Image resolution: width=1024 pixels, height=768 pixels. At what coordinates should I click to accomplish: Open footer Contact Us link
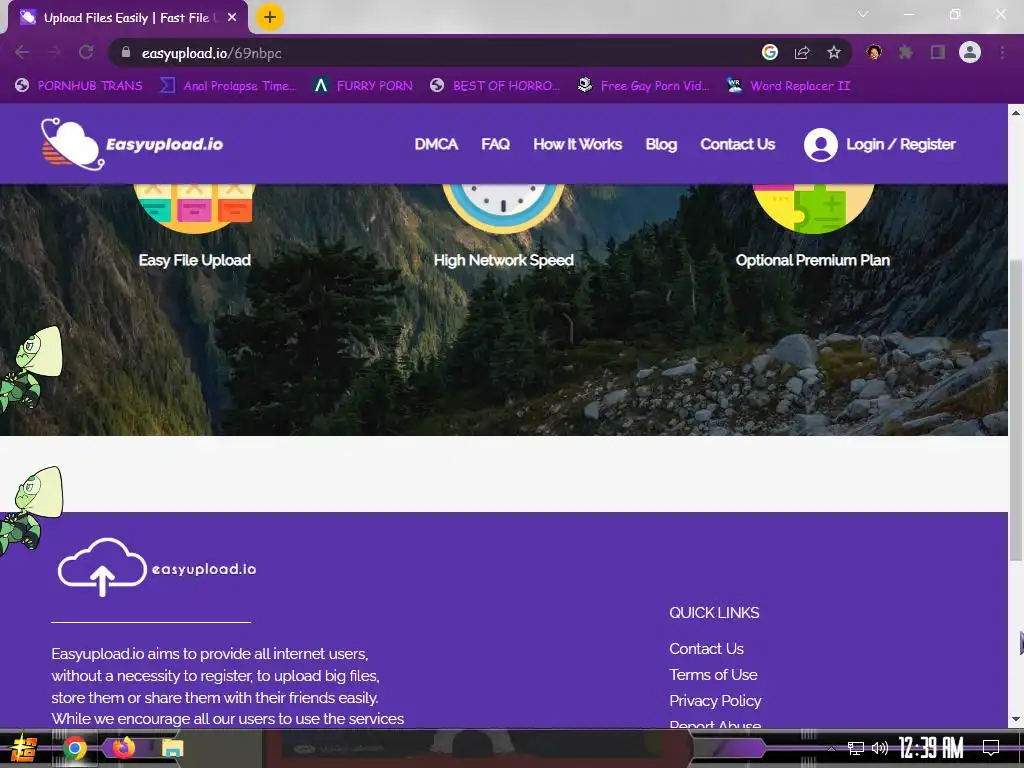pos(706,648)
